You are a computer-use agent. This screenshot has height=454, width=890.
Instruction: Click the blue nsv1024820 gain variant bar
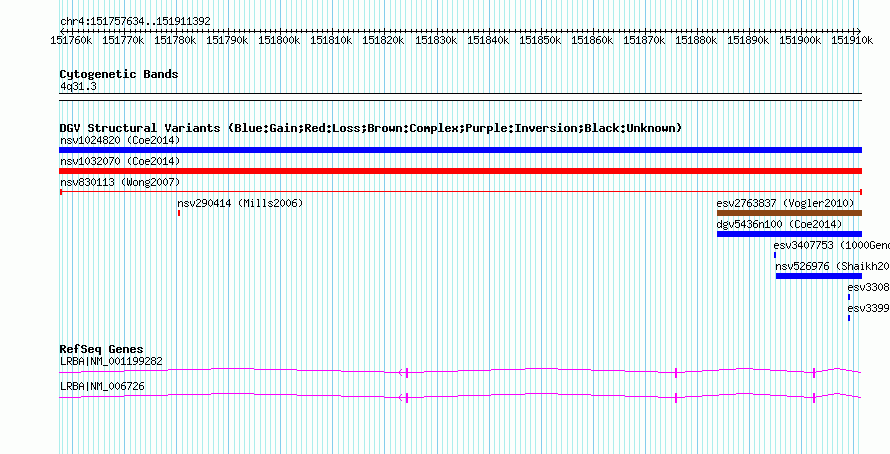pos(460,150)
